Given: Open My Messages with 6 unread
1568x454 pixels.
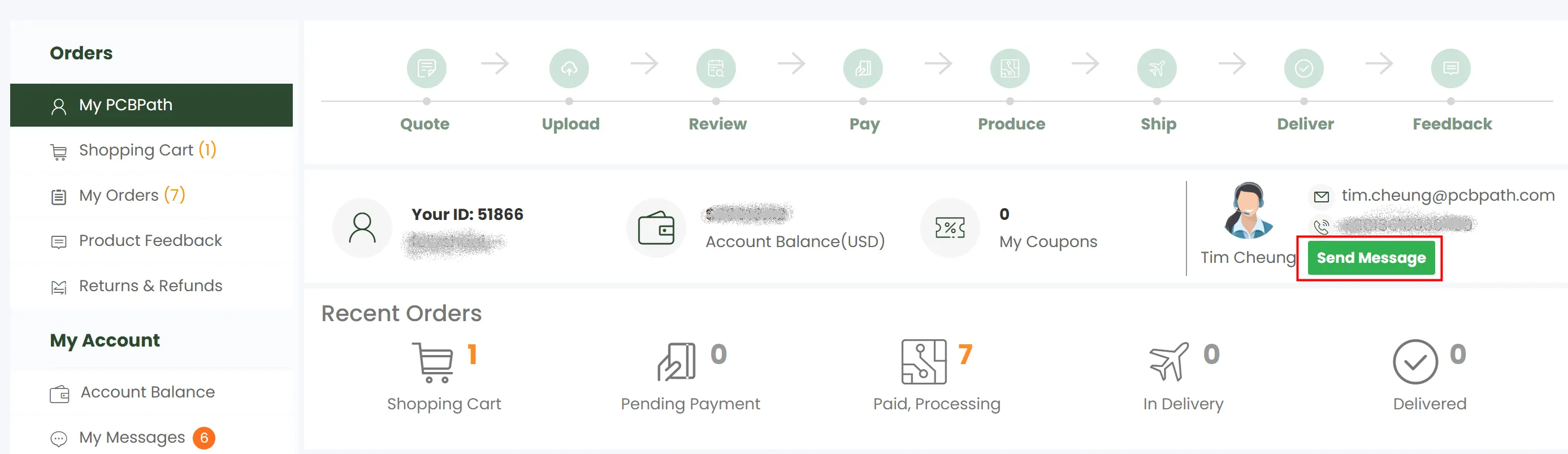Looking at the screenshot, I should pos(132,438).
